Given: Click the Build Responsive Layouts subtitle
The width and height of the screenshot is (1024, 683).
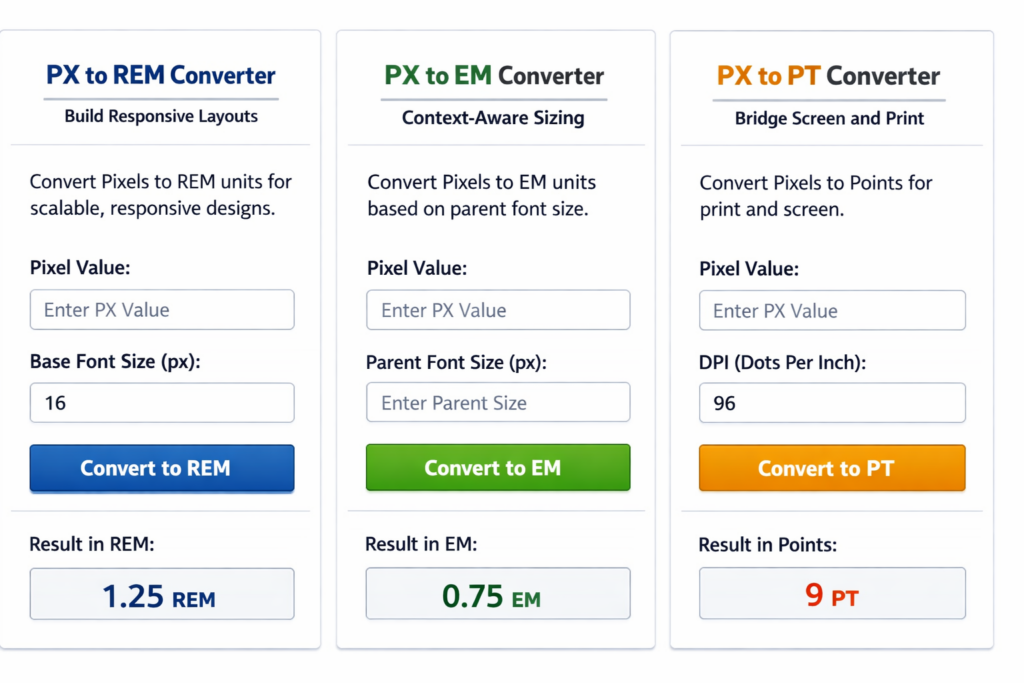Looking at the screenshot, I should coord(161,116).
